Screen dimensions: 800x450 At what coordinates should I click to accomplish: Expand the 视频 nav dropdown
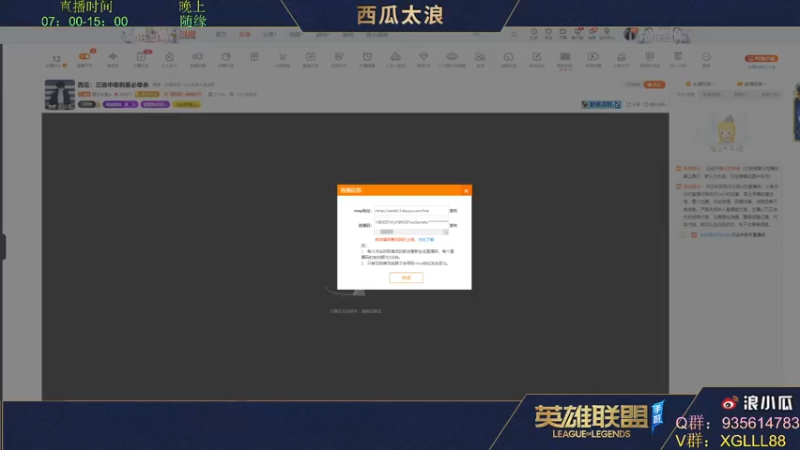pos(296,35)
